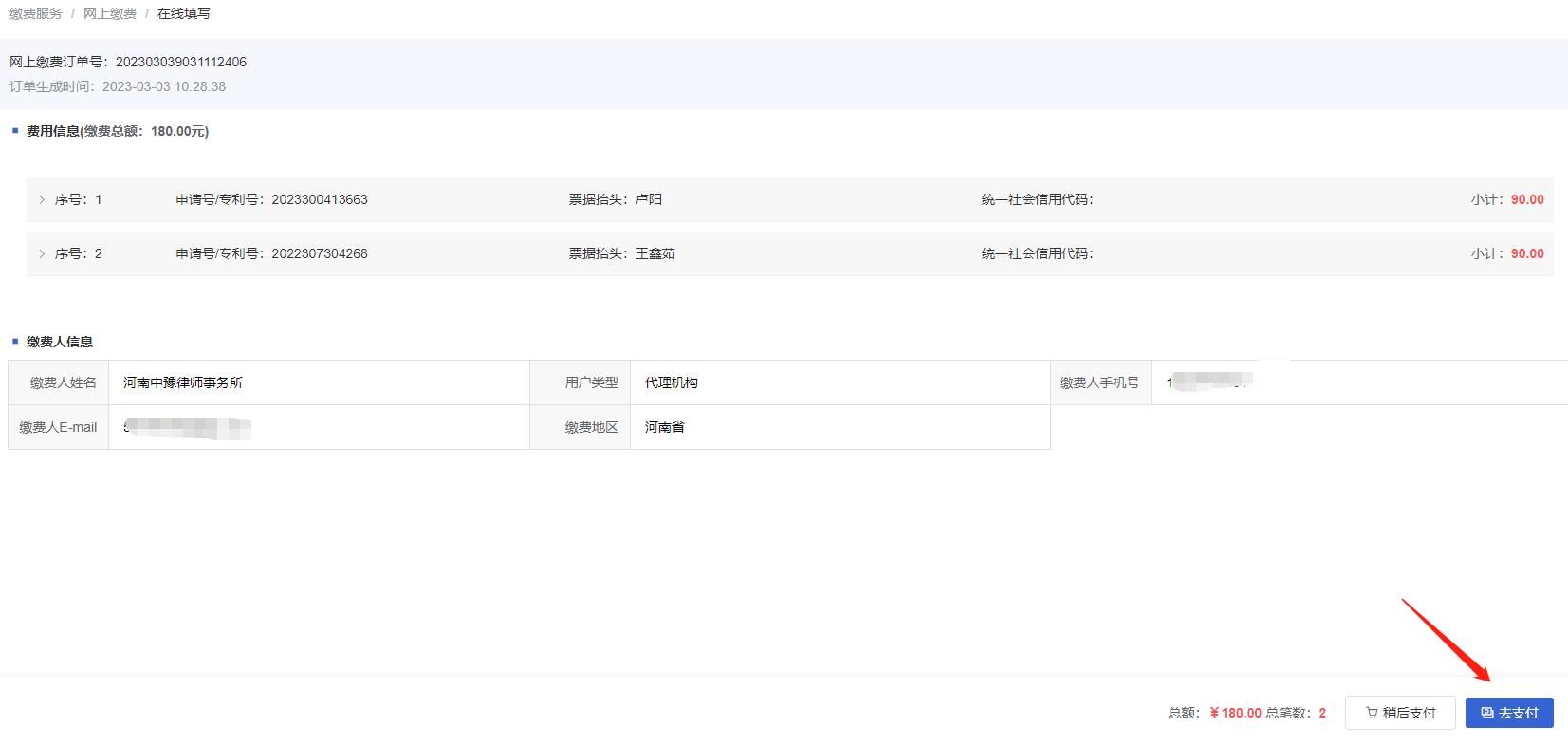Click payment region value 河南省
The width and height of the screenshot is (1568, 746).
tap(665, 427)
